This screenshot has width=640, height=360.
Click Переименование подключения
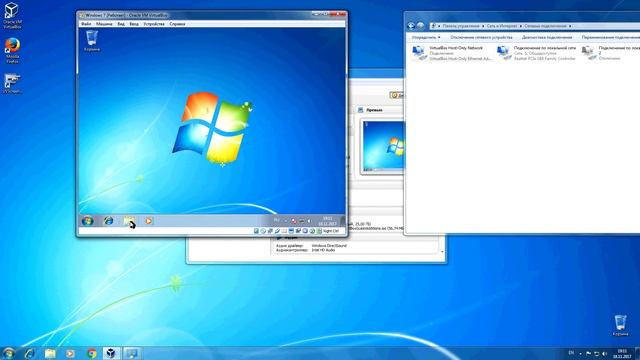click(x=611, y=38)
